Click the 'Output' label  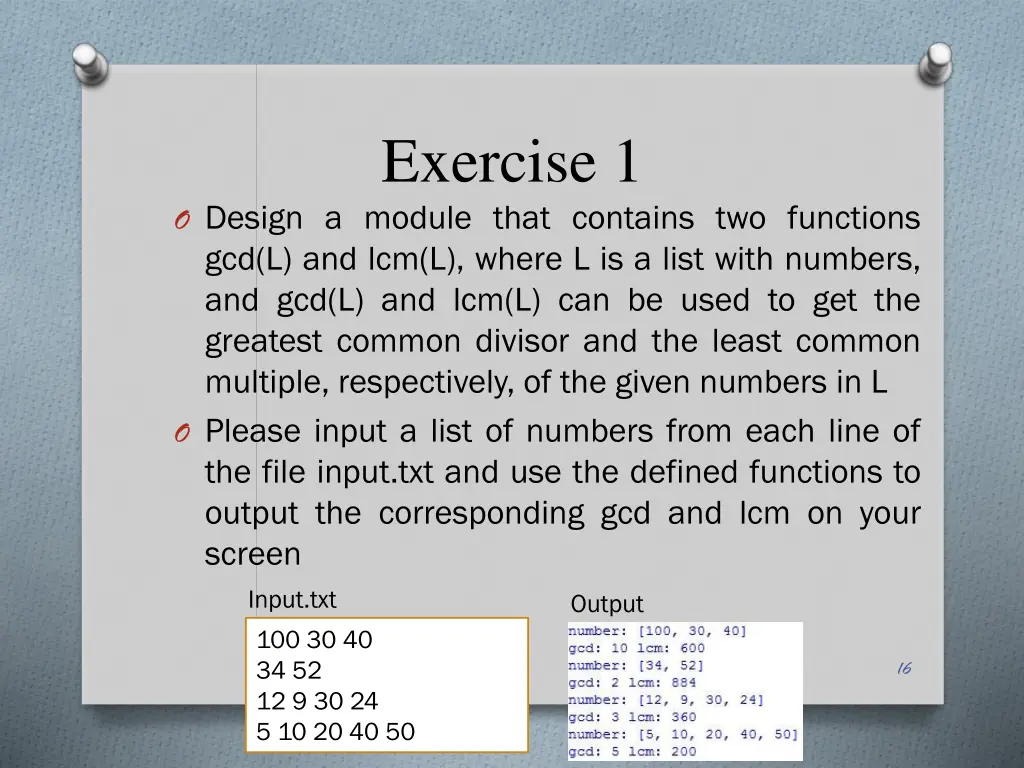tap(607, 604)
